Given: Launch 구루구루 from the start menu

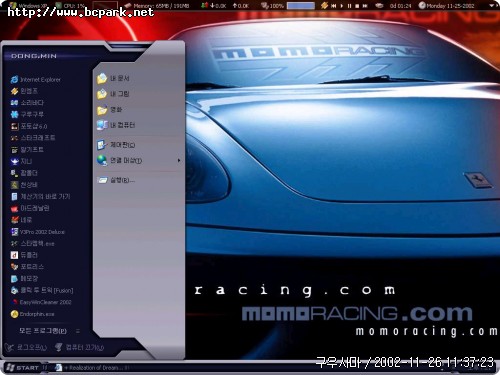Looking at the screenshot, I should pyautogui.click(x=27, y=114).
